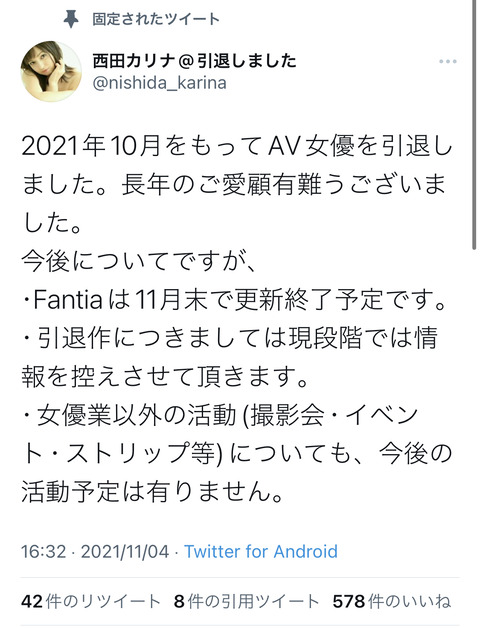
Task: Open the three-dot more options menu
Action: tap(448, 62)
